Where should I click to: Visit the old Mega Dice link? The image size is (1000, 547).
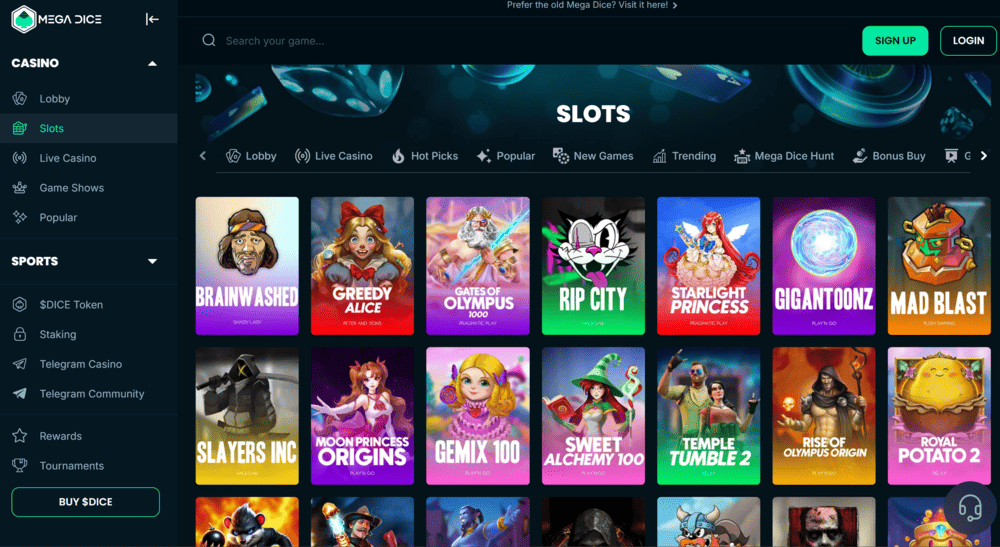[x=592, y=5]
